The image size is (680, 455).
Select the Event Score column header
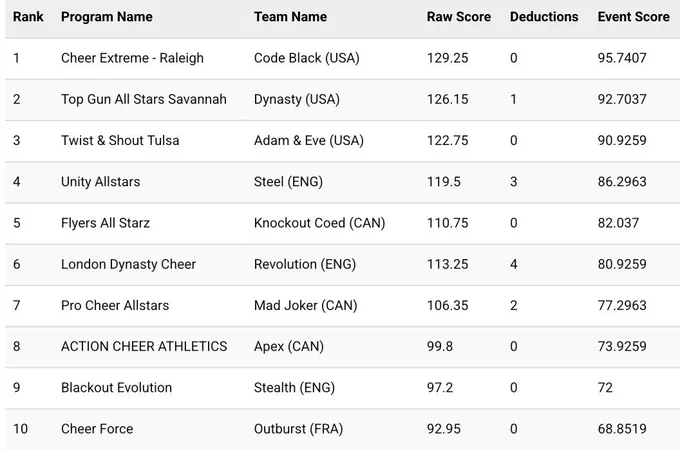click(x=634, y=17)
